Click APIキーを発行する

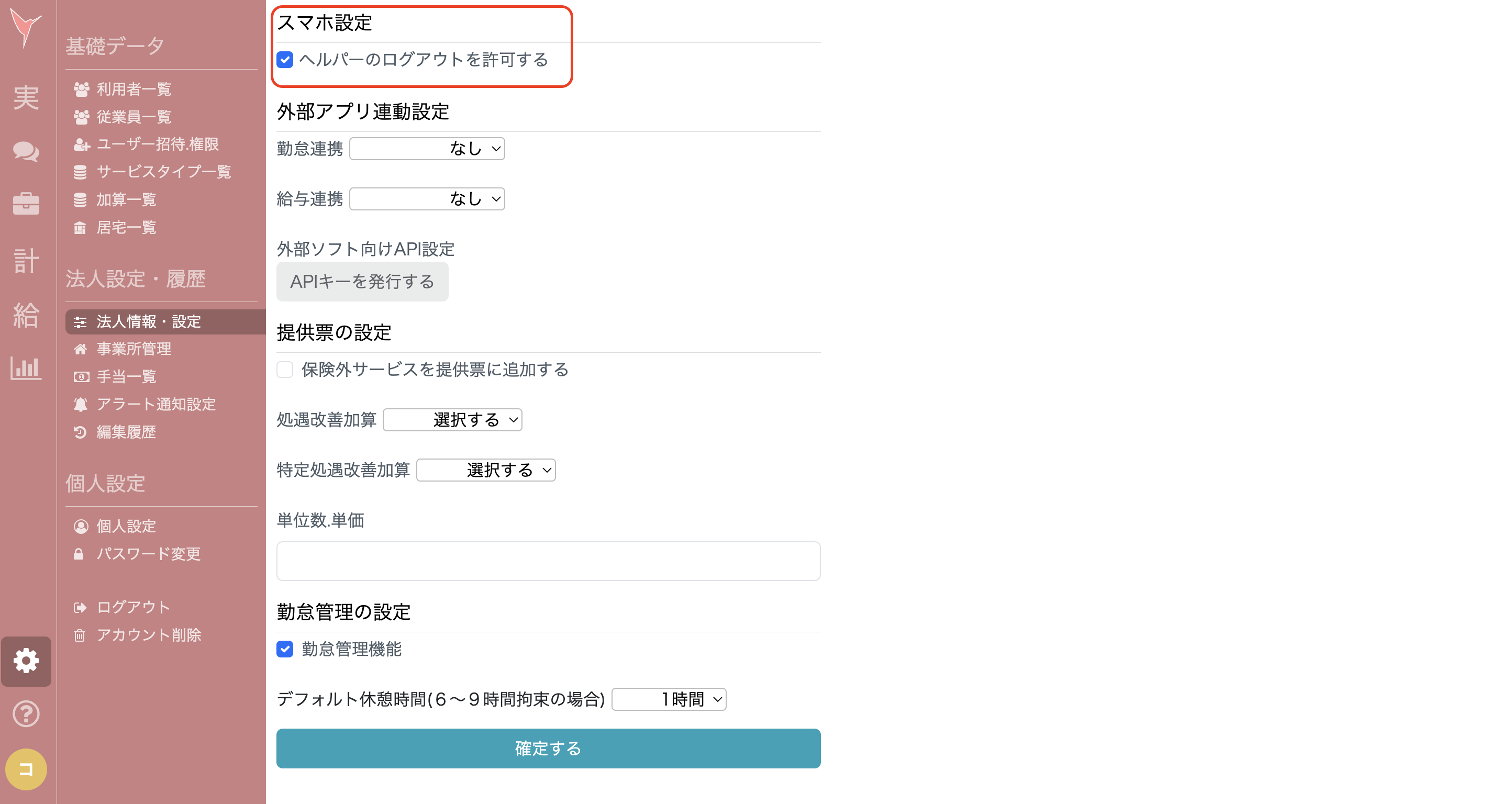click(x=362, y=282)
